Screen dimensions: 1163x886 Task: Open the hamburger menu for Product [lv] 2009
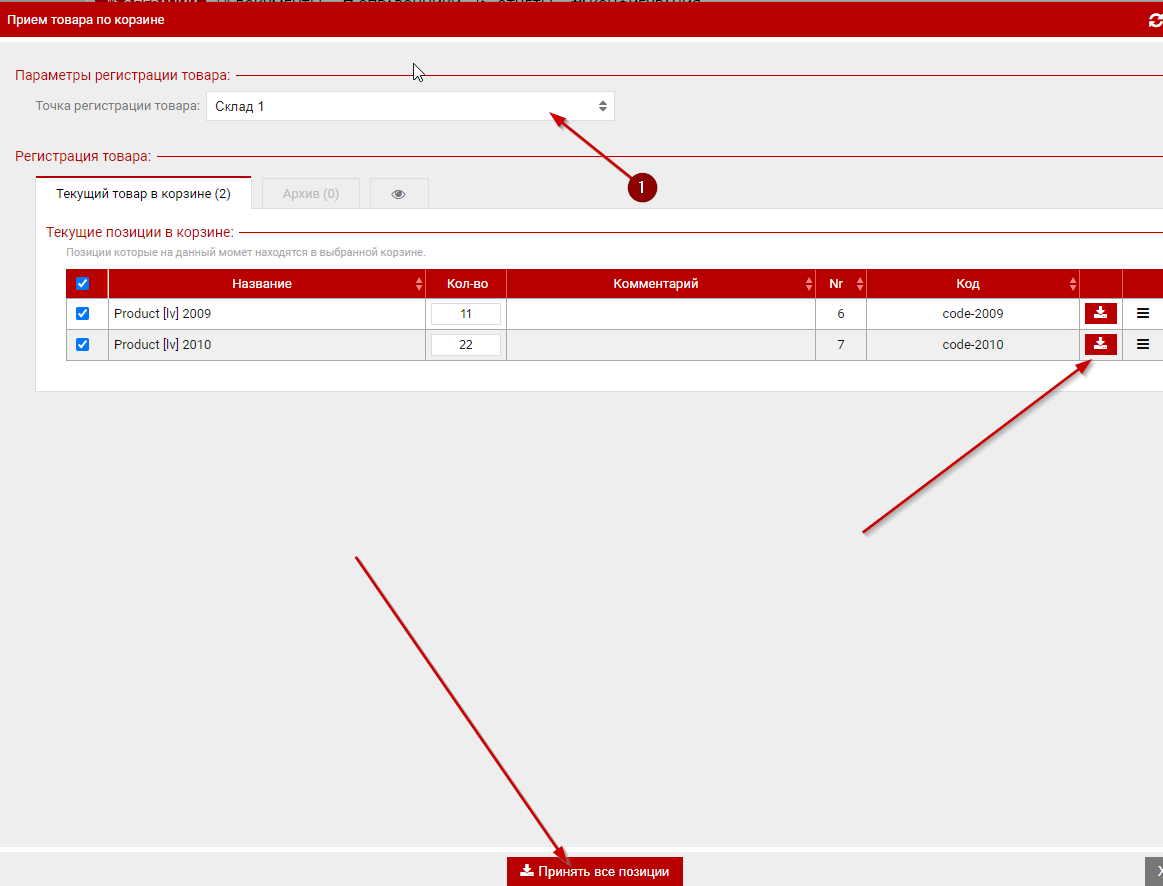(x=1143, y=314)
